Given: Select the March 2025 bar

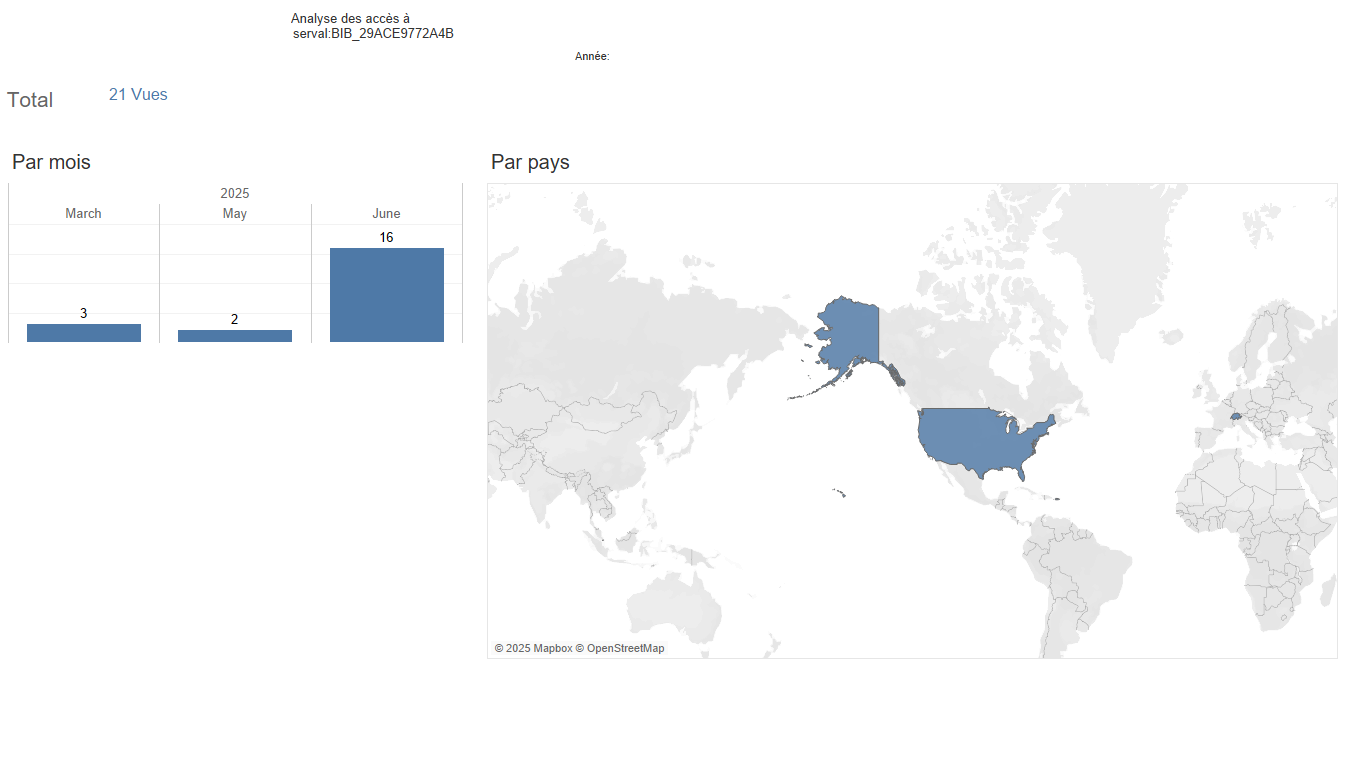Looking at the screenshot, I should [x=84, y=333].
